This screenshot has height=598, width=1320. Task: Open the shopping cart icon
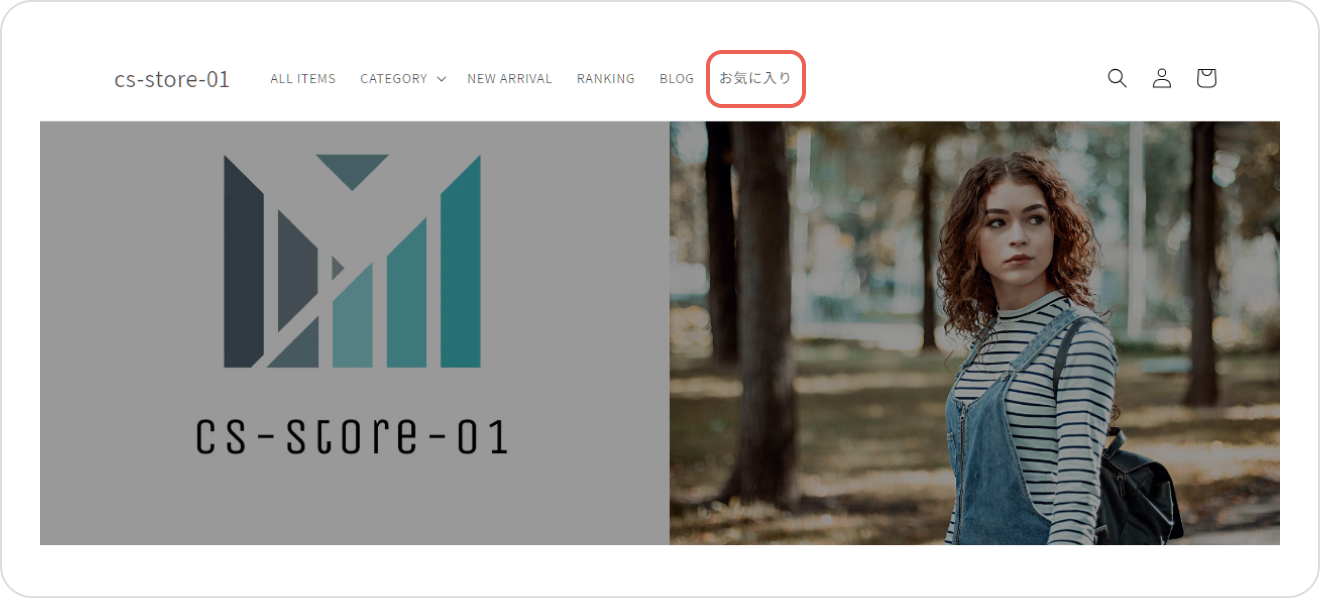pyautogui.click(x=1206, y=78)
